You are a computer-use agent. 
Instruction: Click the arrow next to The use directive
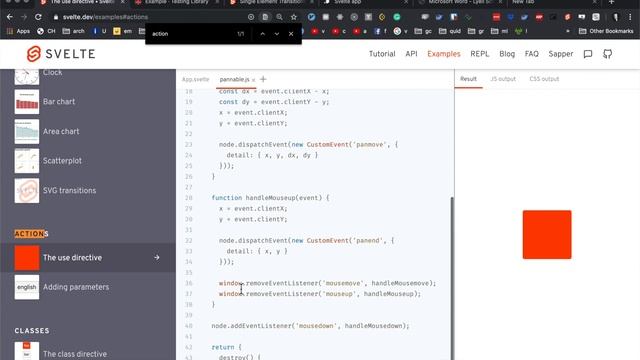[157, 258]
